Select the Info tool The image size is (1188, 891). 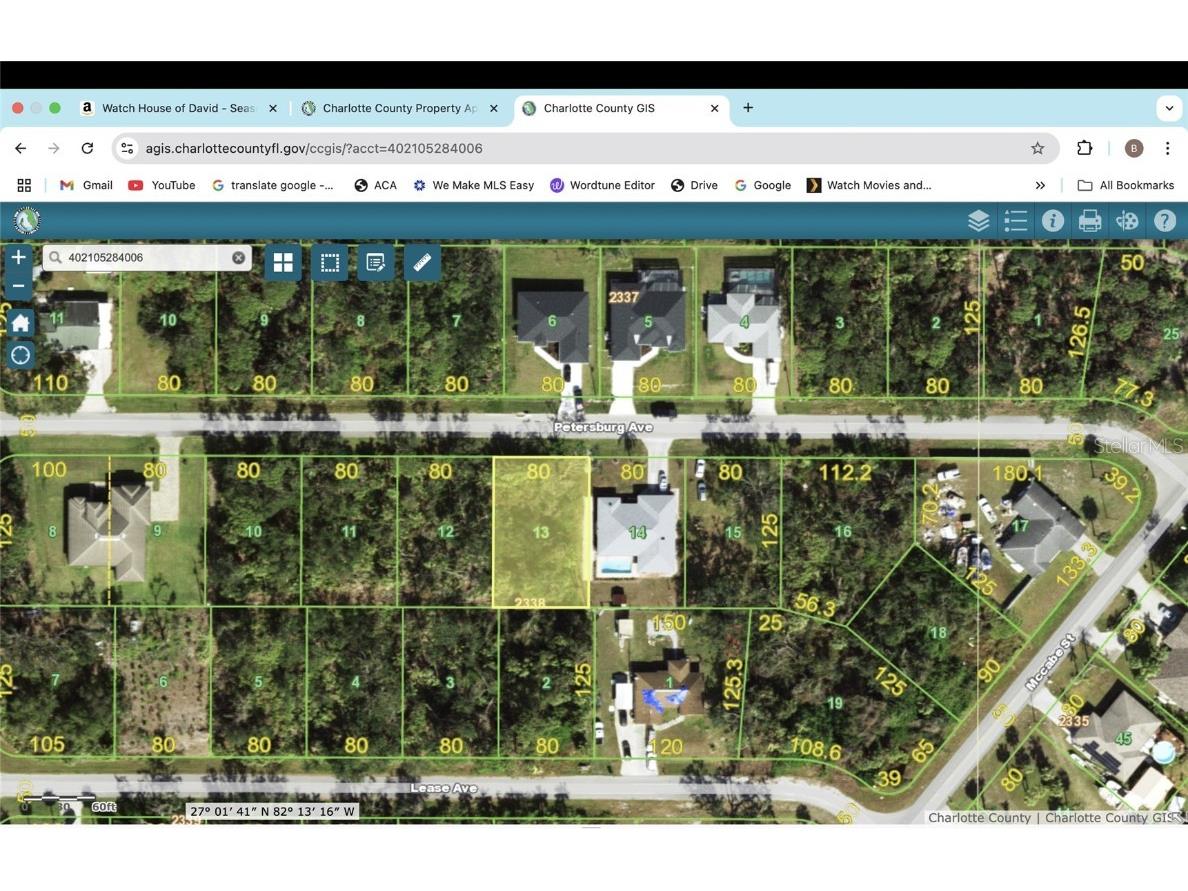click(1052, 220)
